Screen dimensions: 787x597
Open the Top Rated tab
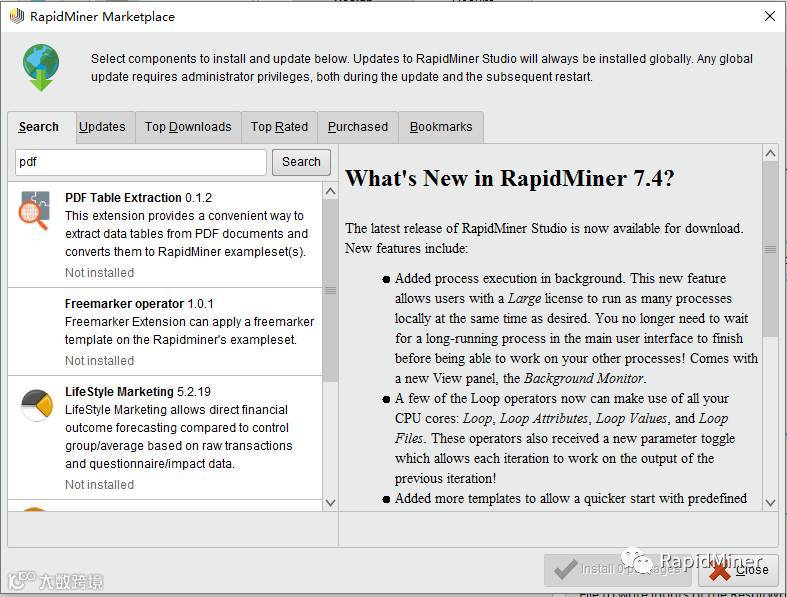tap(280, 127)
